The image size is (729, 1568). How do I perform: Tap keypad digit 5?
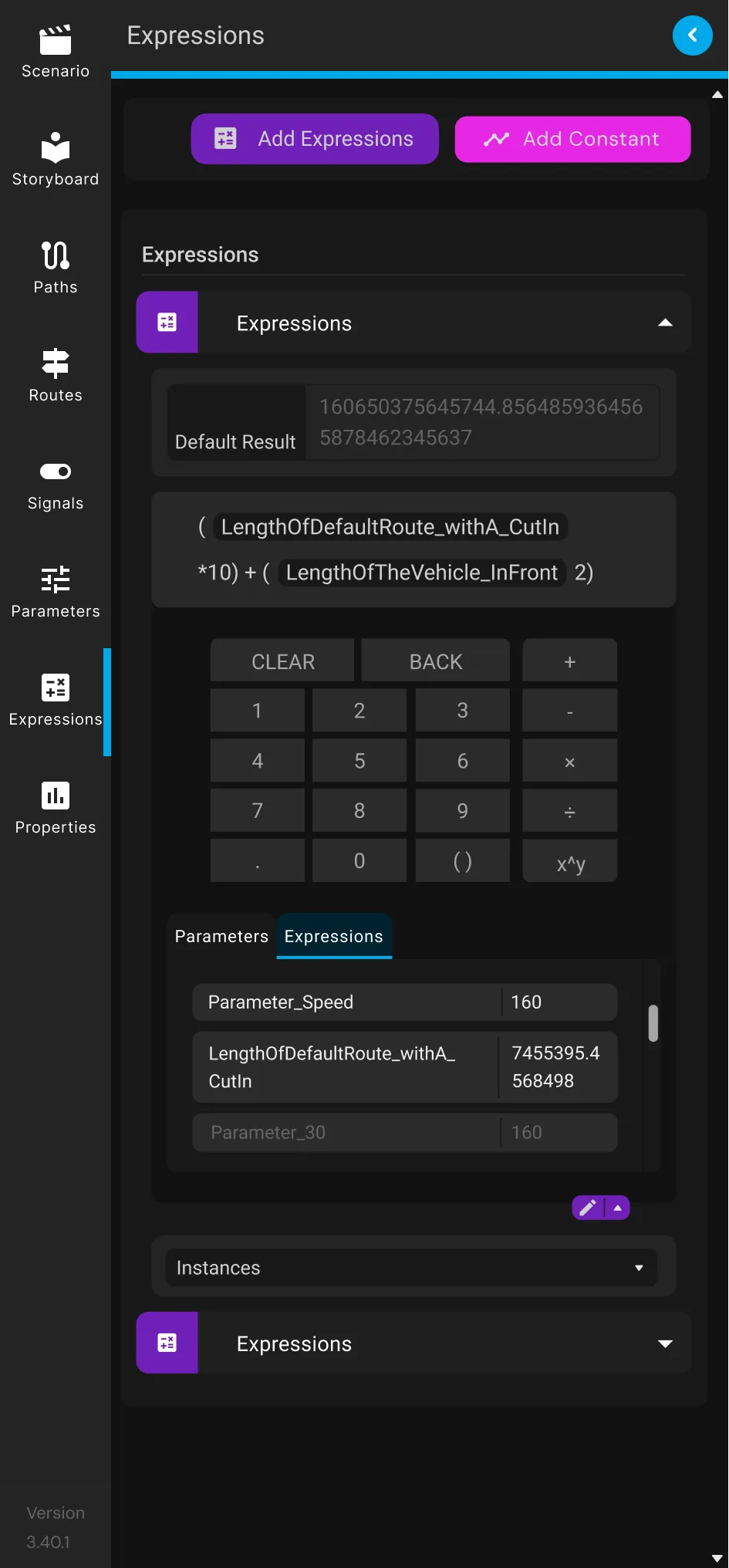tap(359, 762)
